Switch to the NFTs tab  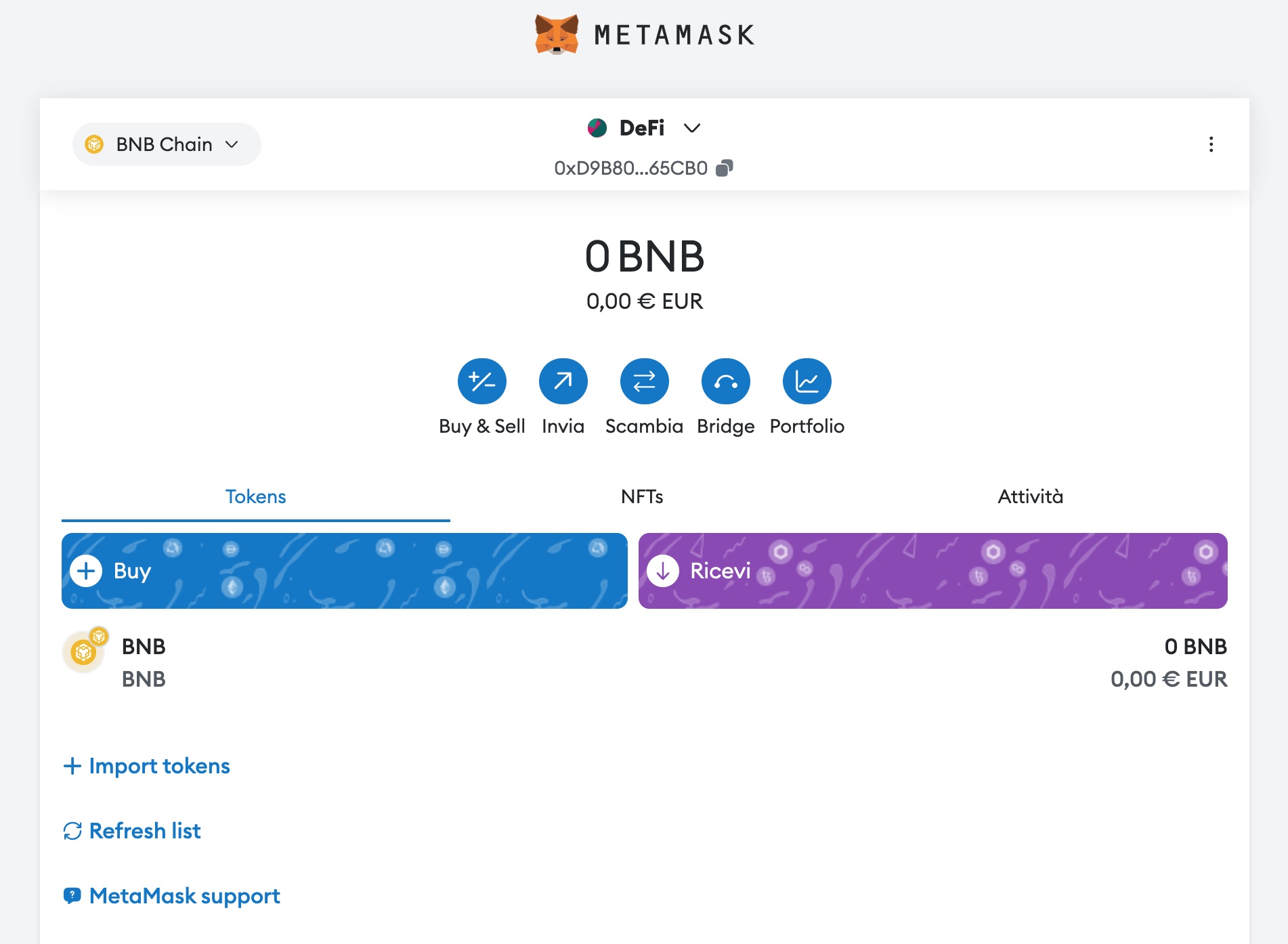coord(642,496)
